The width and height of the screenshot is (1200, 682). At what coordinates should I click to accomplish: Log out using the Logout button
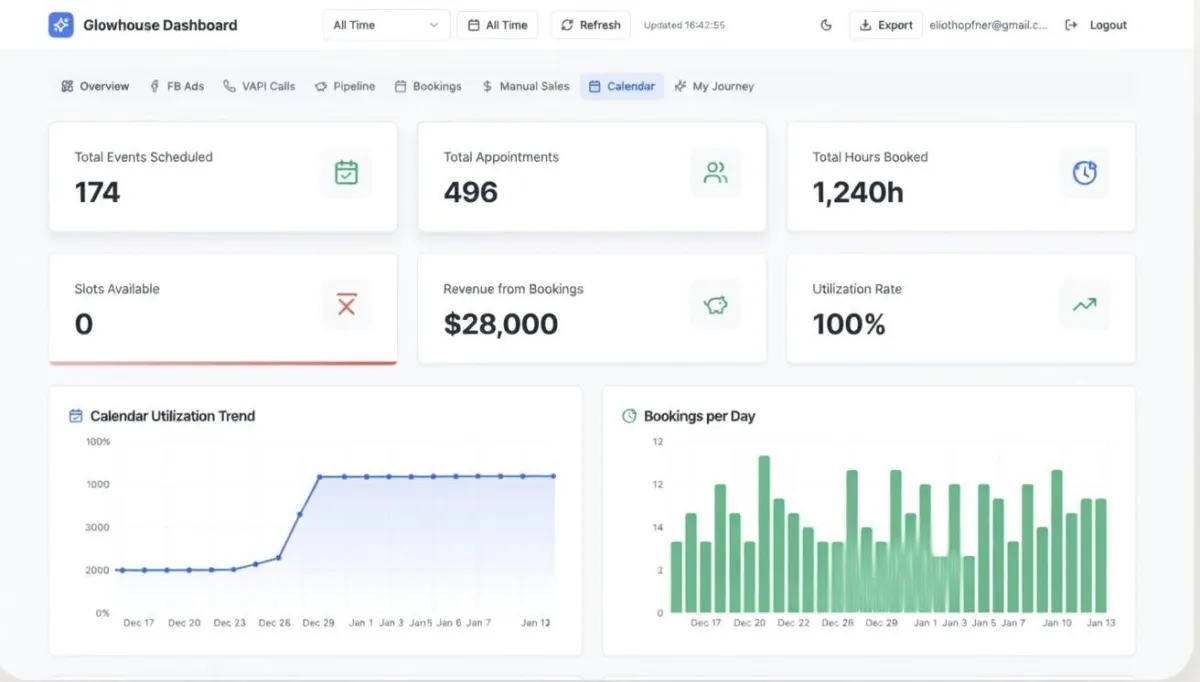click(1096, 25)
